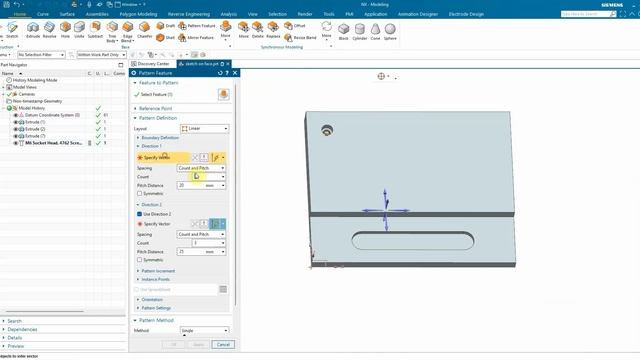Open the Method dropdown set to Simple
640x360 pixels.
(x=204, y=330)
